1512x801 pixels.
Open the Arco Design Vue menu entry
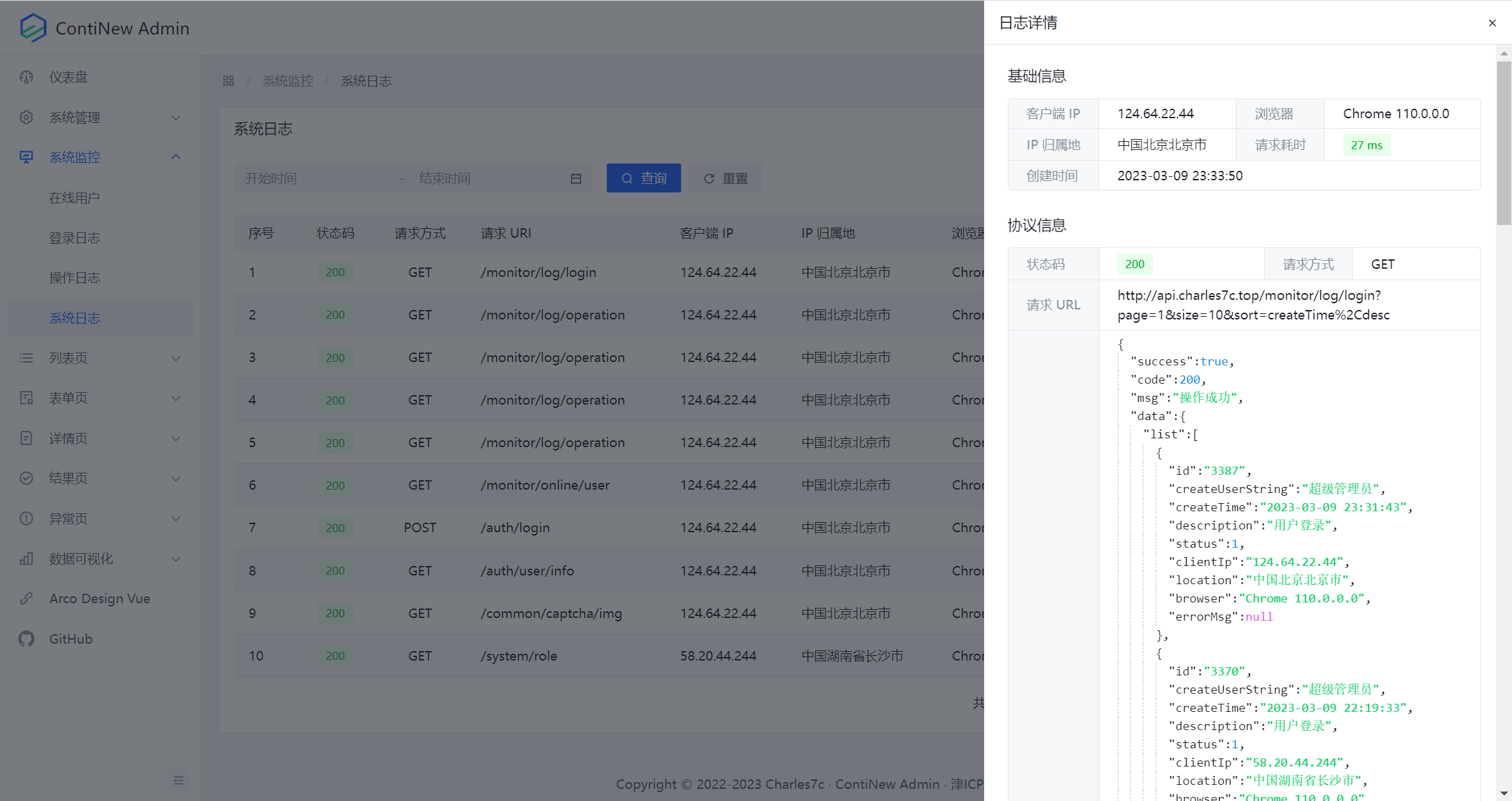tap(101, 598)
